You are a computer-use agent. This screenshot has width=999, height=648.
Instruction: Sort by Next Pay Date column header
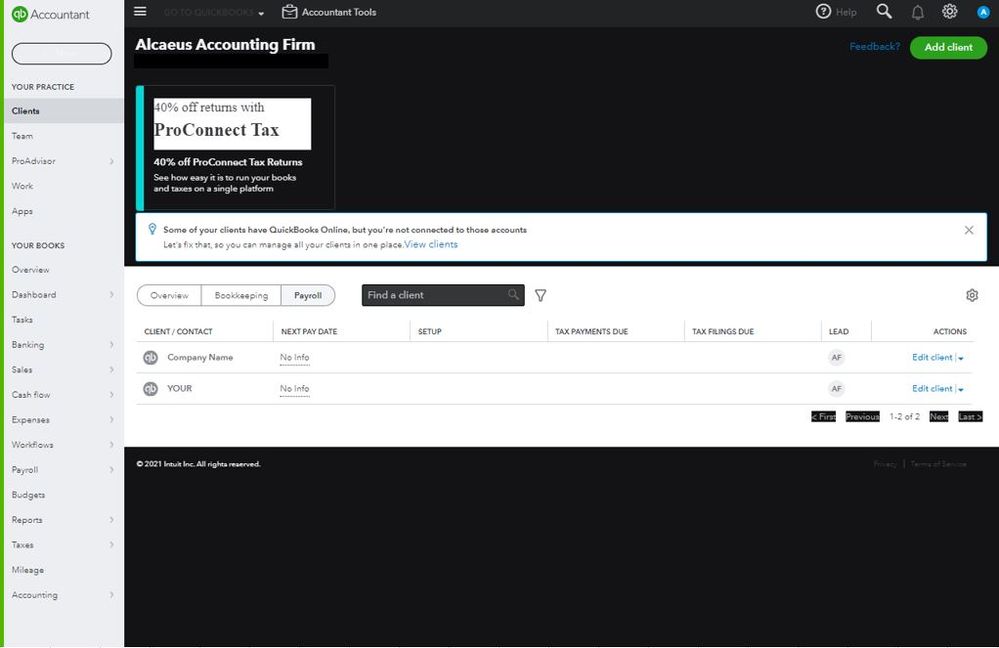[x=309, y=331]
